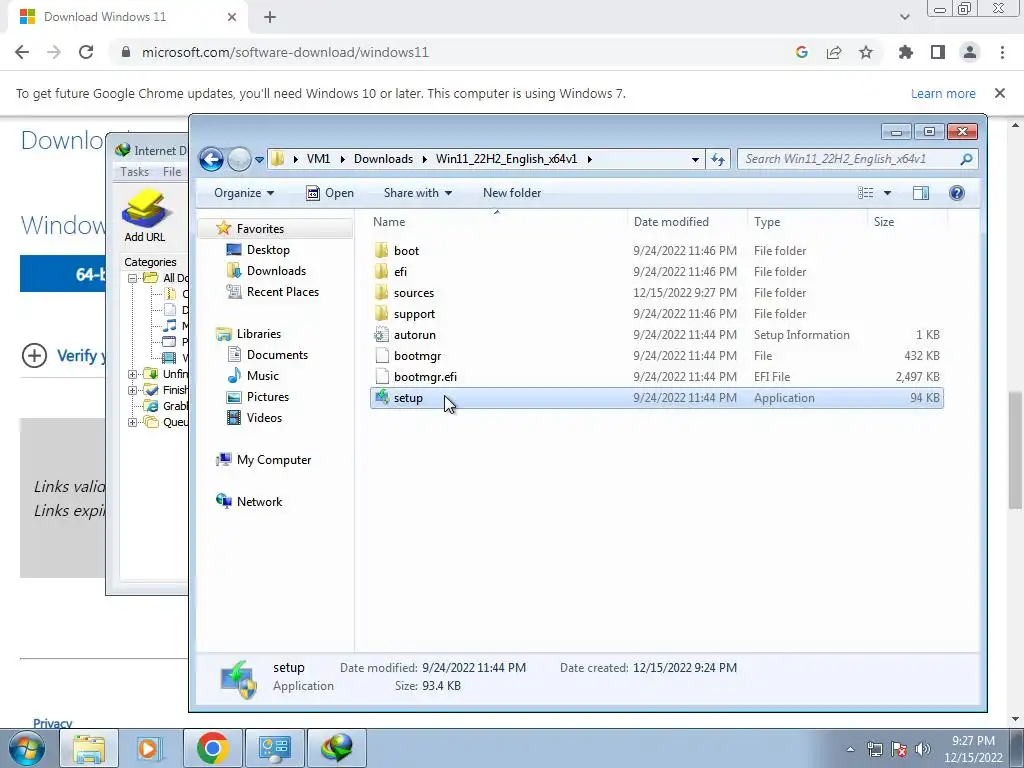Viewport: 1024px width, 768px height.
Task: Open Chrome extensions puzzle icon
Action: [x=905, y=52]
